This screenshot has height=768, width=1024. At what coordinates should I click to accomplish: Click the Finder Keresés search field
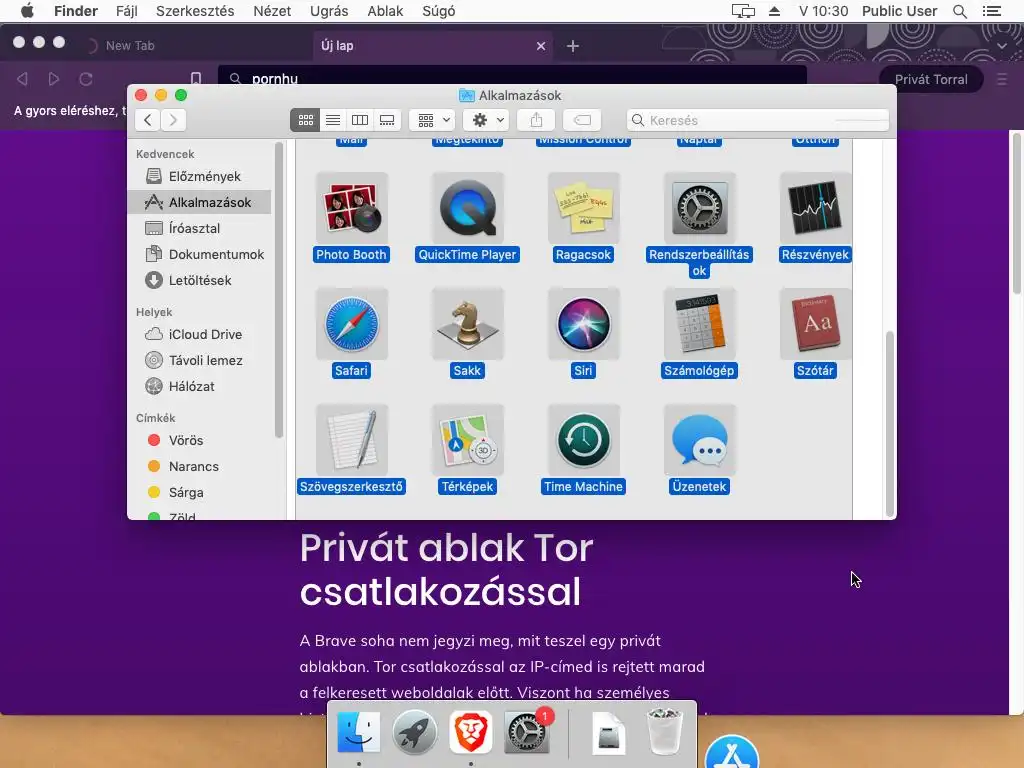pyautogui.click(x=758, y=120)
